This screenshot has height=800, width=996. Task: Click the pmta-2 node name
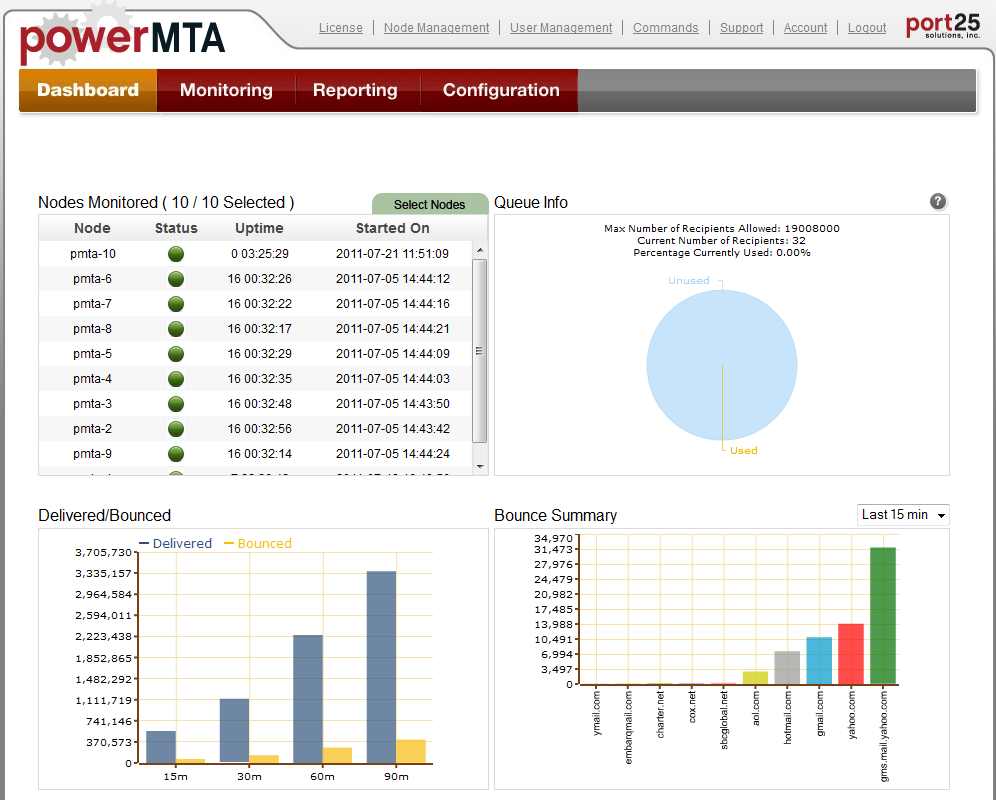coord(92,429)
